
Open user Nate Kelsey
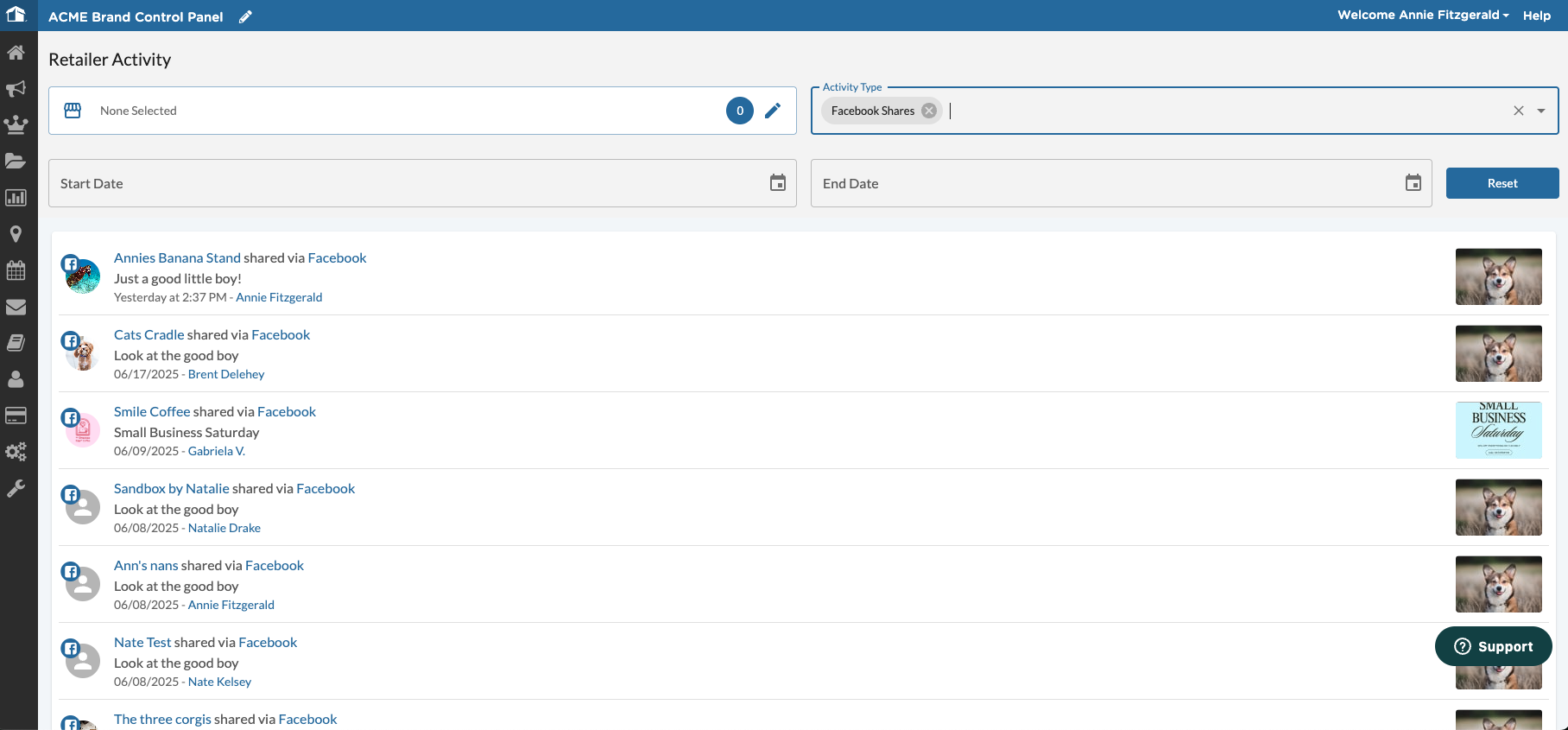click(x=219, y=682)
